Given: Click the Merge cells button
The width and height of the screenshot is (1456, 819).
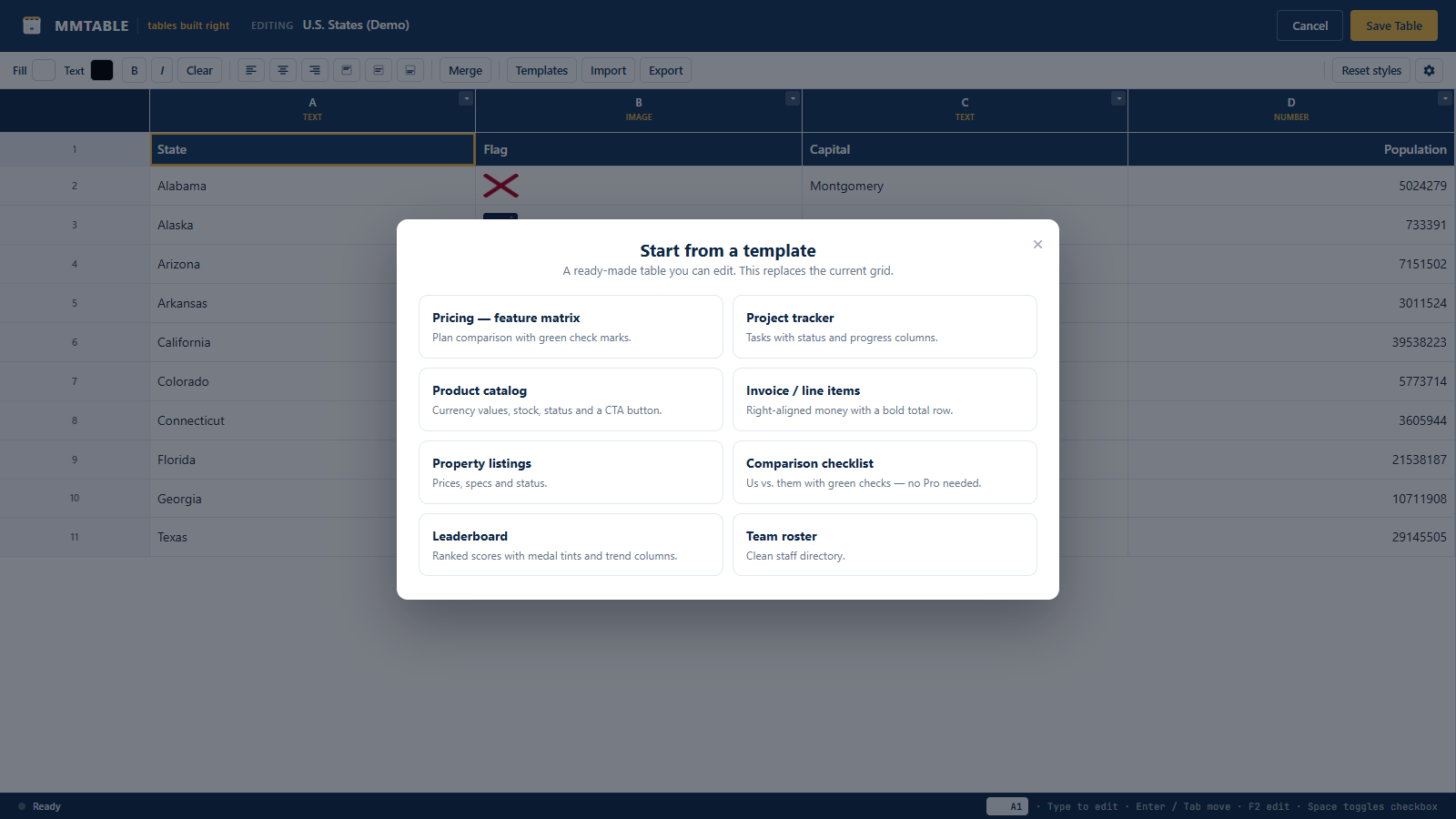Looking at the screenshot, I should pos(465,70).
